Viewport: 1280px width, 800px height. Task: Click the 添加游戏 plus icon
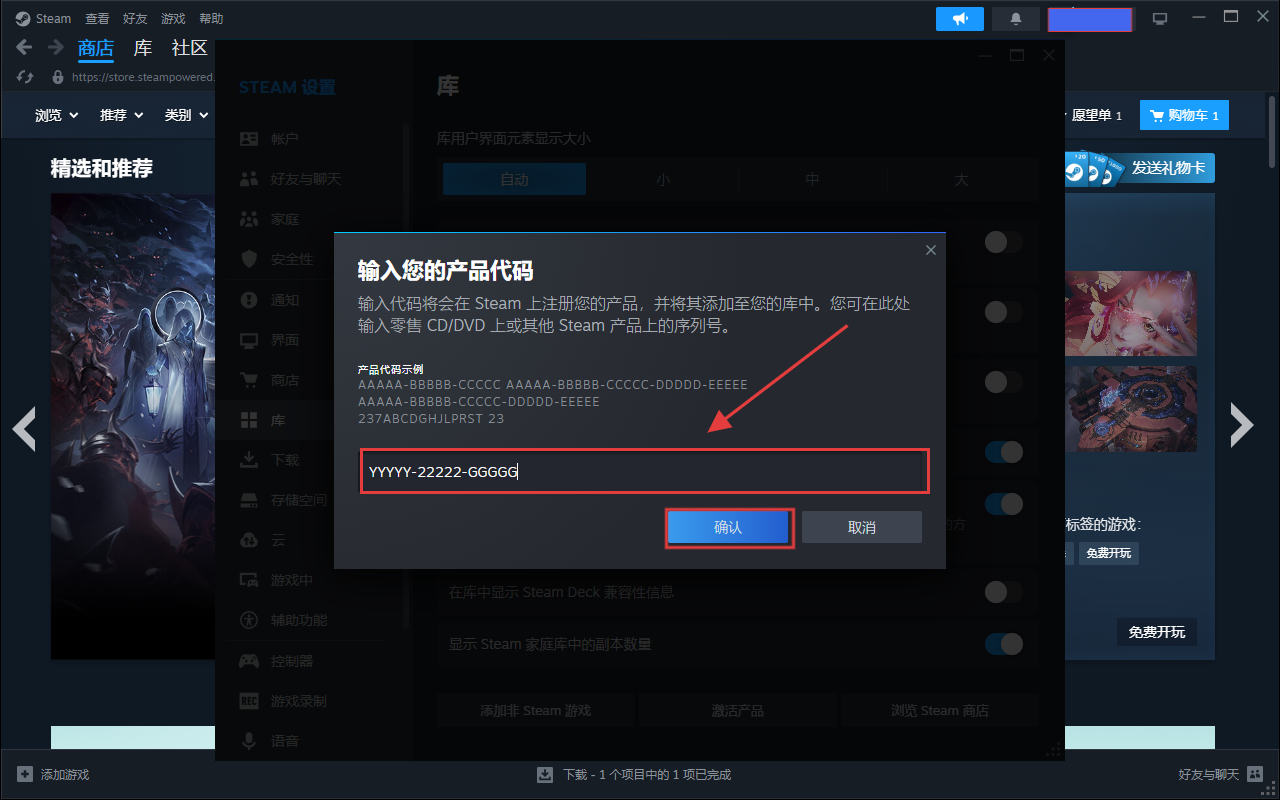coord(25,774)
